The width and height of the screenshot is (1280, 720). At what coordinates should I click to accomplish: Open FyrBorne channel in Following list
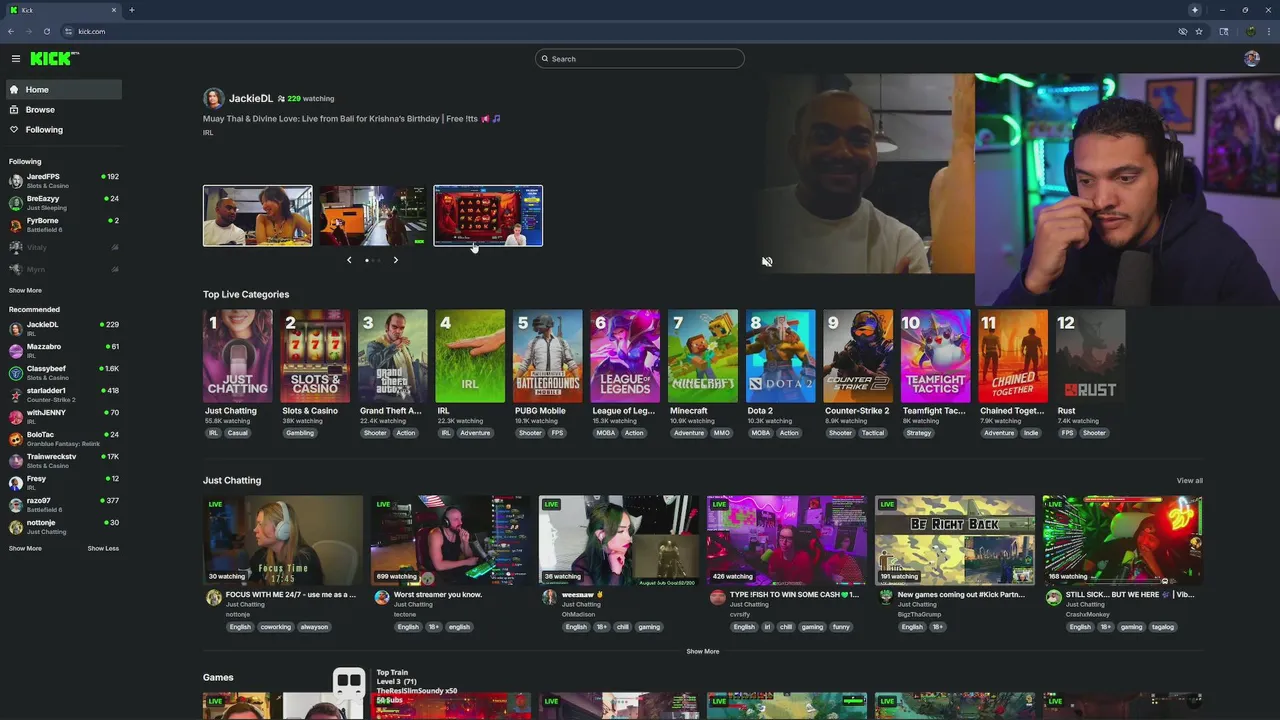[64, 225]
